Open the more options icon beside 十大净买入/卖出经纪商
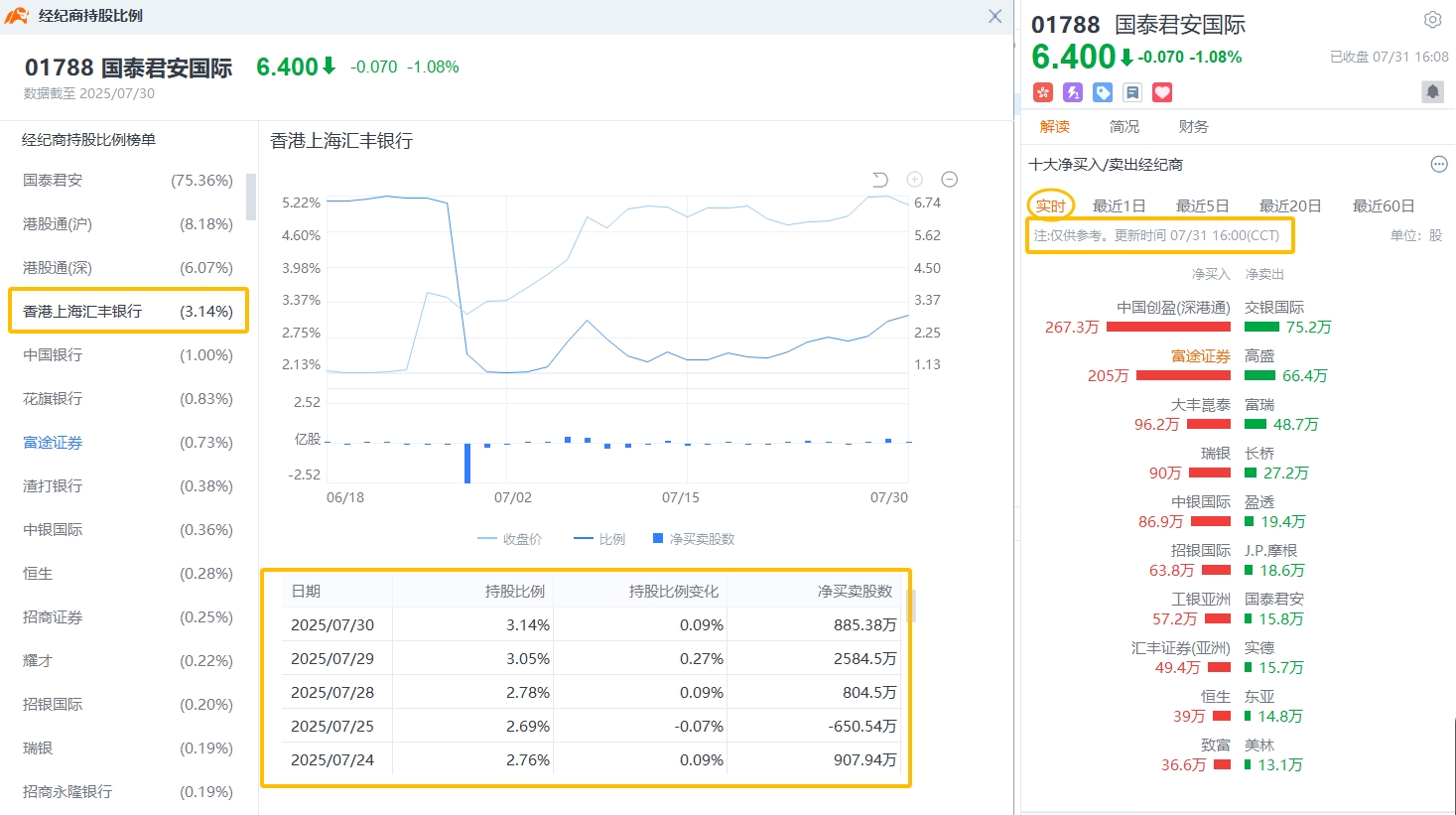 [1439, 165]
